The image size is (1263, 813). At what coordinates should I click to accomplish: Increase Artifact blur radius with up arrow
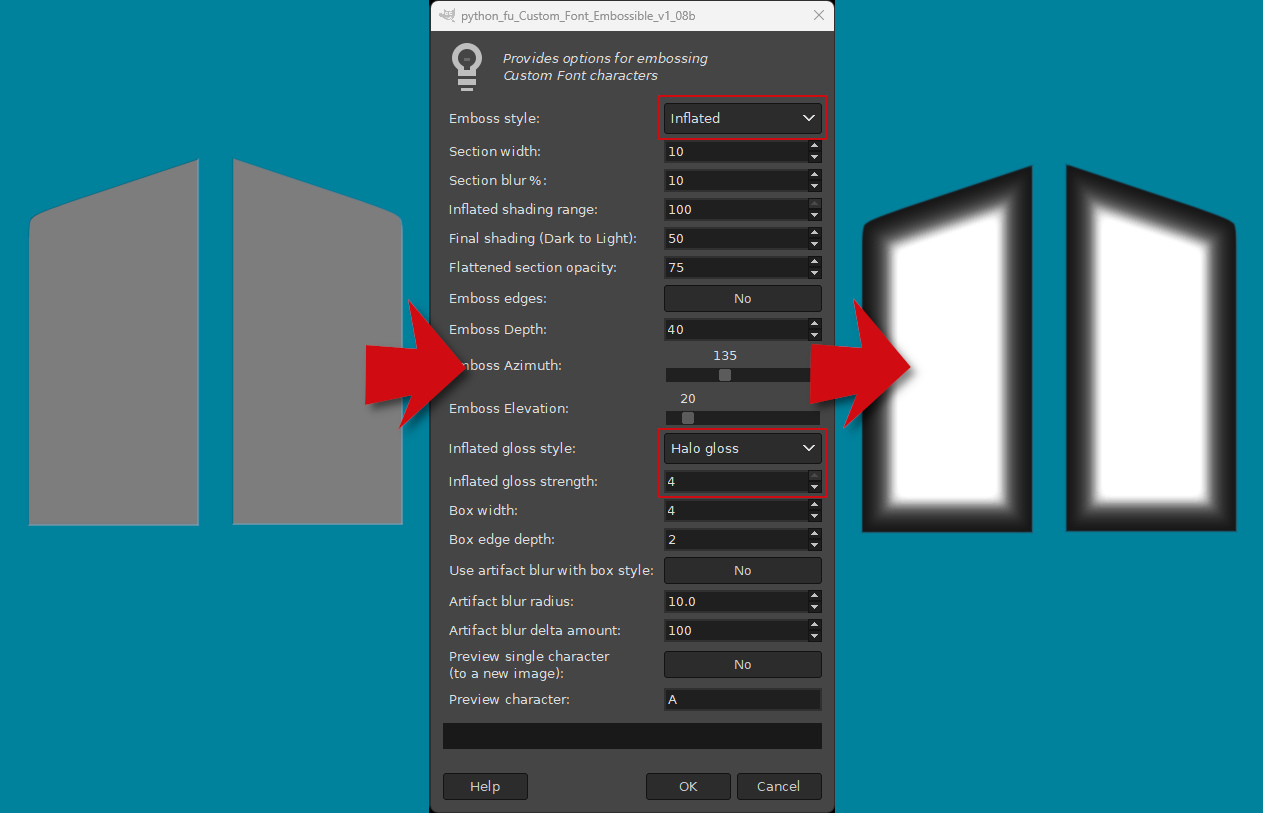[815, 596]
